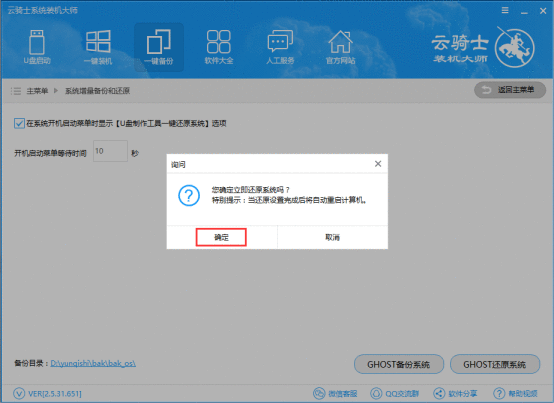
Task: Toggle boot menu restore option checkbox
Action: 19,123
